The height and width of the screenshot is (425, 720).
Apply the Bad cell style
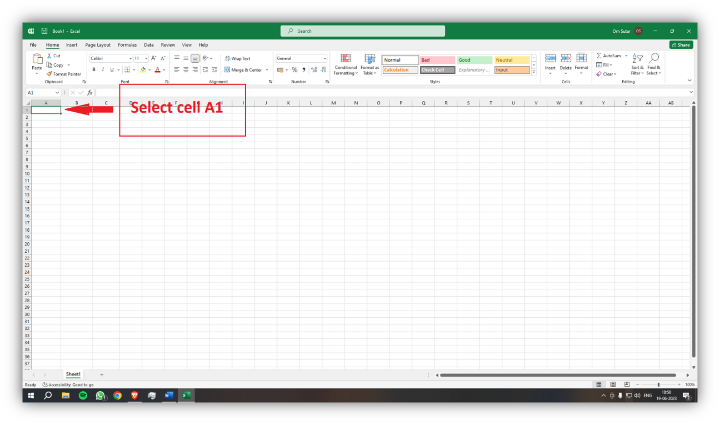(x=437, y=60)
